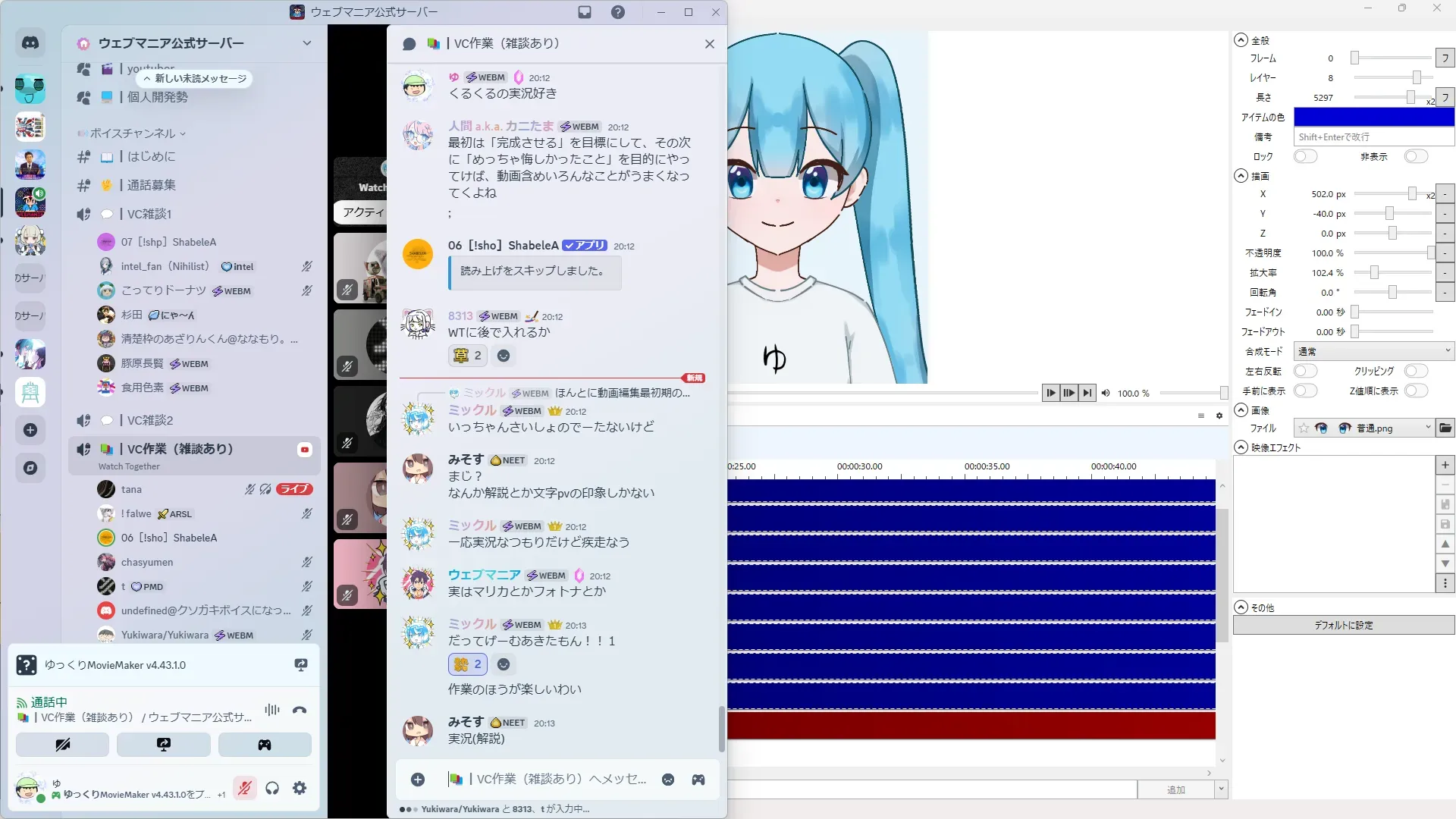1456x819 pixels.
Task: Click the デフォルトに設定 button
Action: tap(1343, 626)
